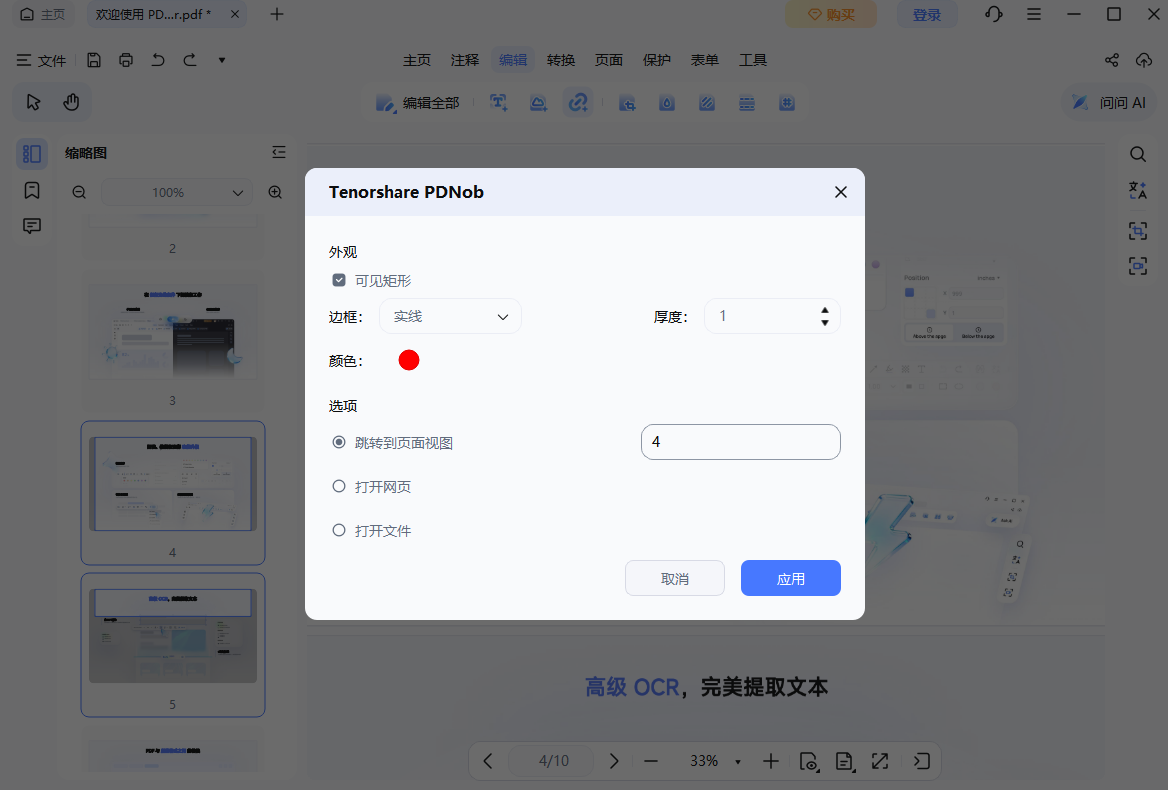The height and width of the screenshot is (790, 1168).
Task: Switch to the 表单 ribbon tab
Action: (x=705, y=60)
